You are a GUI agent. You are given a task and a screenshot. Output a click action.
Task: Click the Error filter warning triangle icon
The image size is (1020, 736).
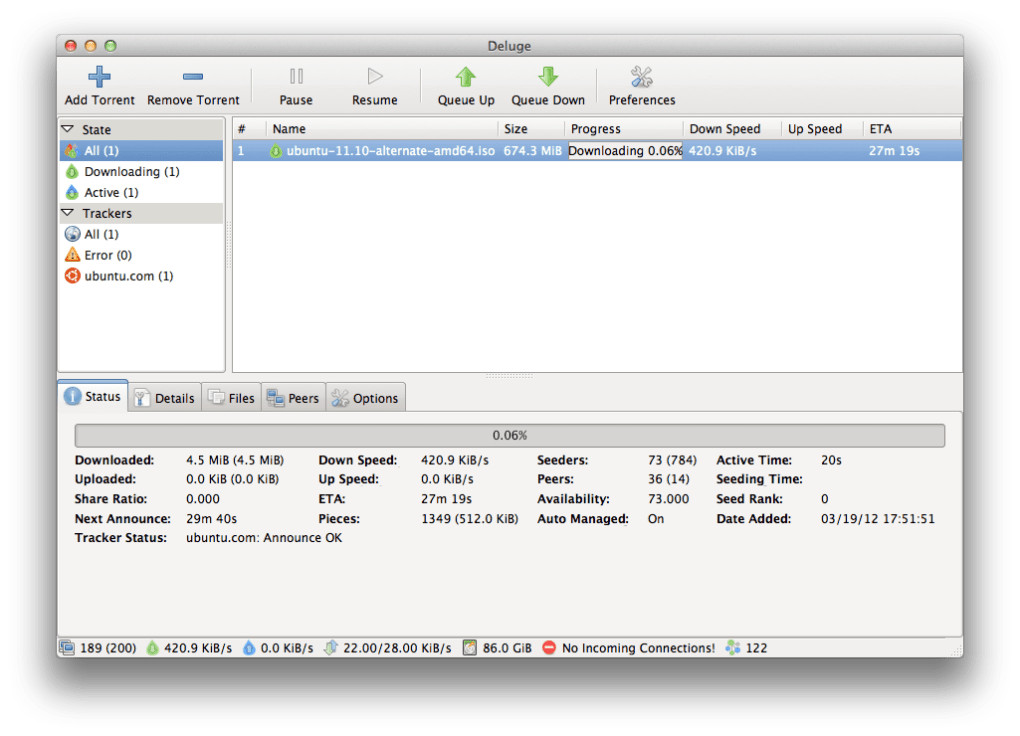72,254
